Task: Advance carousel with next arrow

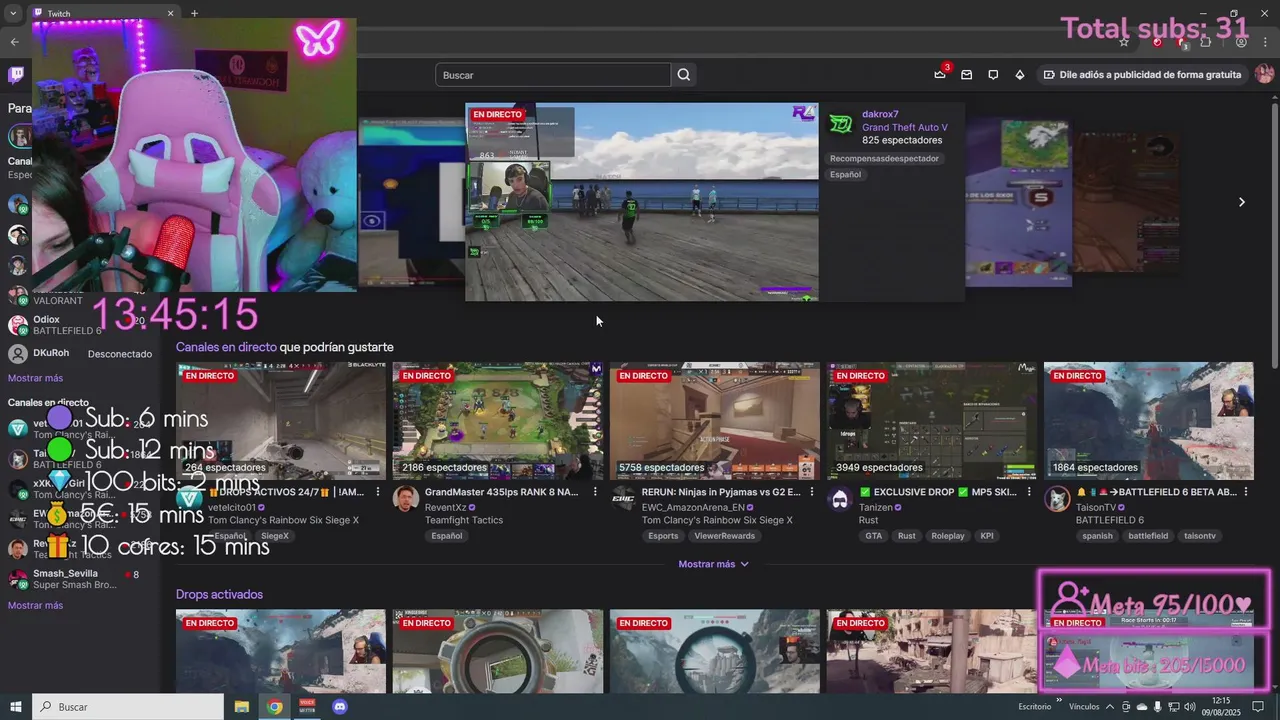Action: point(1242,202)
